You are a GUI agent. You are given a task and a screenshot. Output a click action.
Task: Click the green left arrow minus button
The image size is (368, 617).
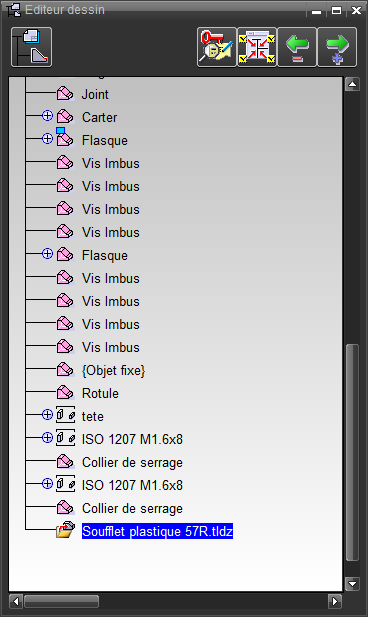[x=297, y=47]
